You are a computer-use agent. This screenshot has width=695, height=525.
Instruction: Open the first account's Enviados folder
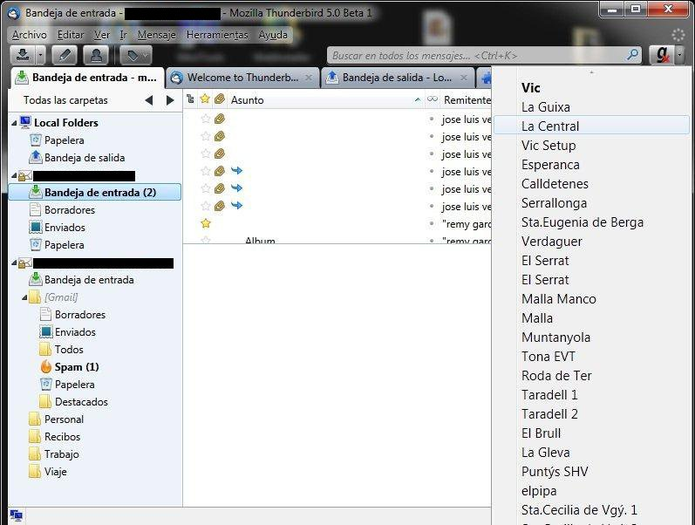[65, 227]
